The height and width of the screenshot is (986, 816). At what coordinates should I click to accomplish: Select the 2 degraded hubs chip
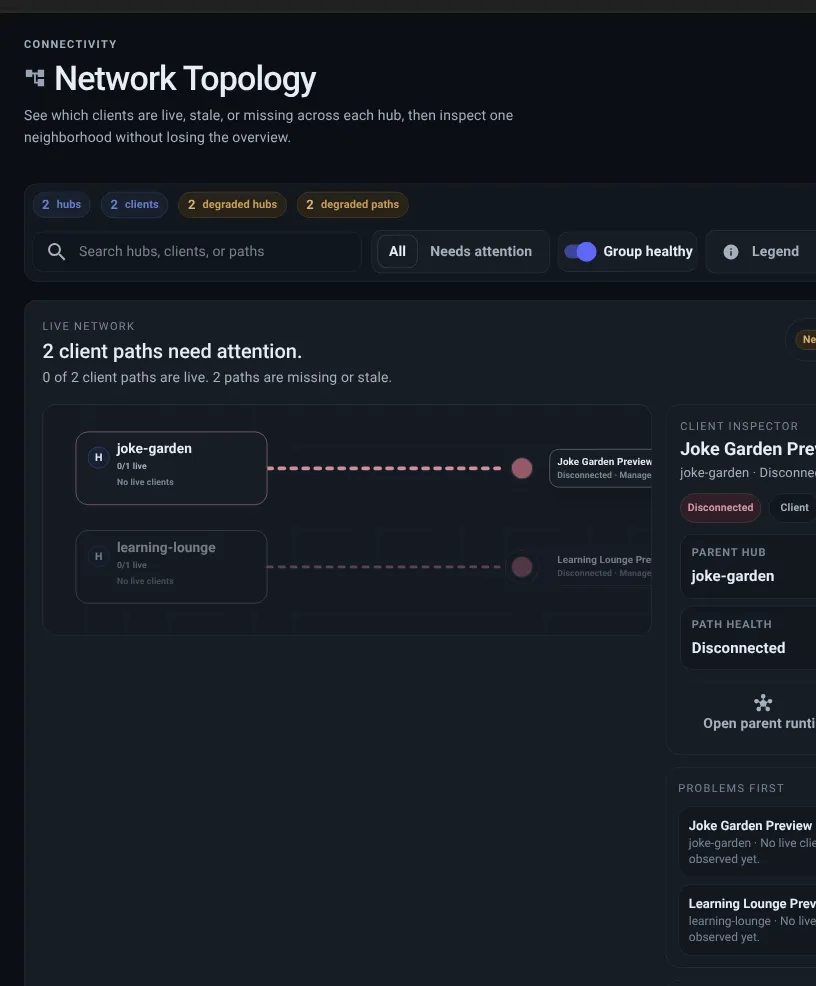coord(232,204)
